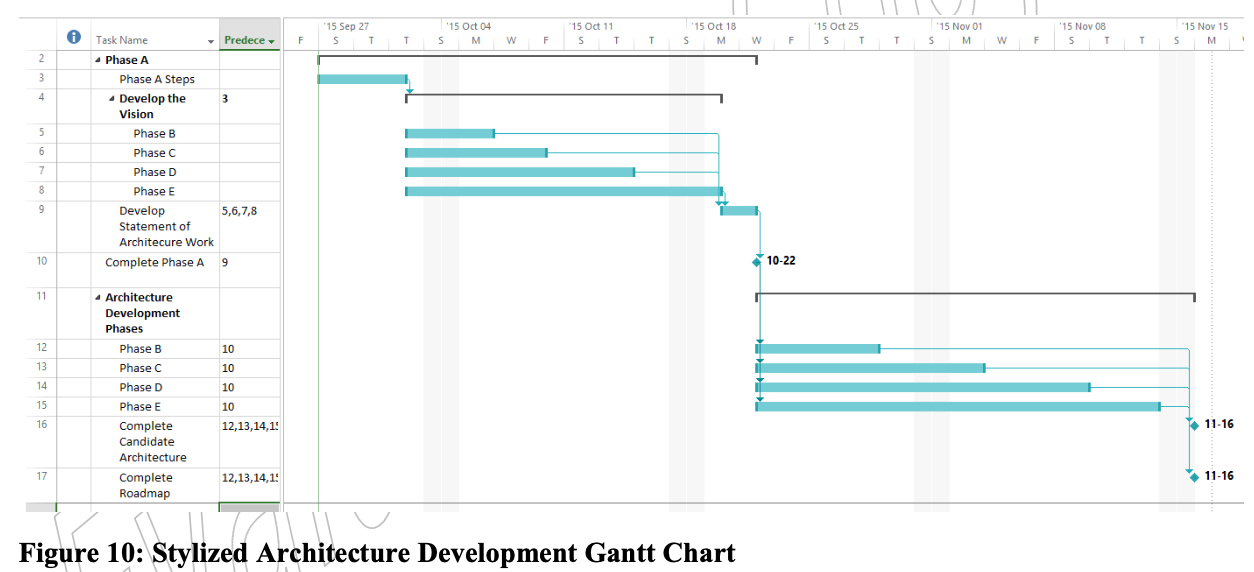Select the Phase B bar in row 12
The image size is (1254, 572).
pyautogui.click(x=818, y=349)
